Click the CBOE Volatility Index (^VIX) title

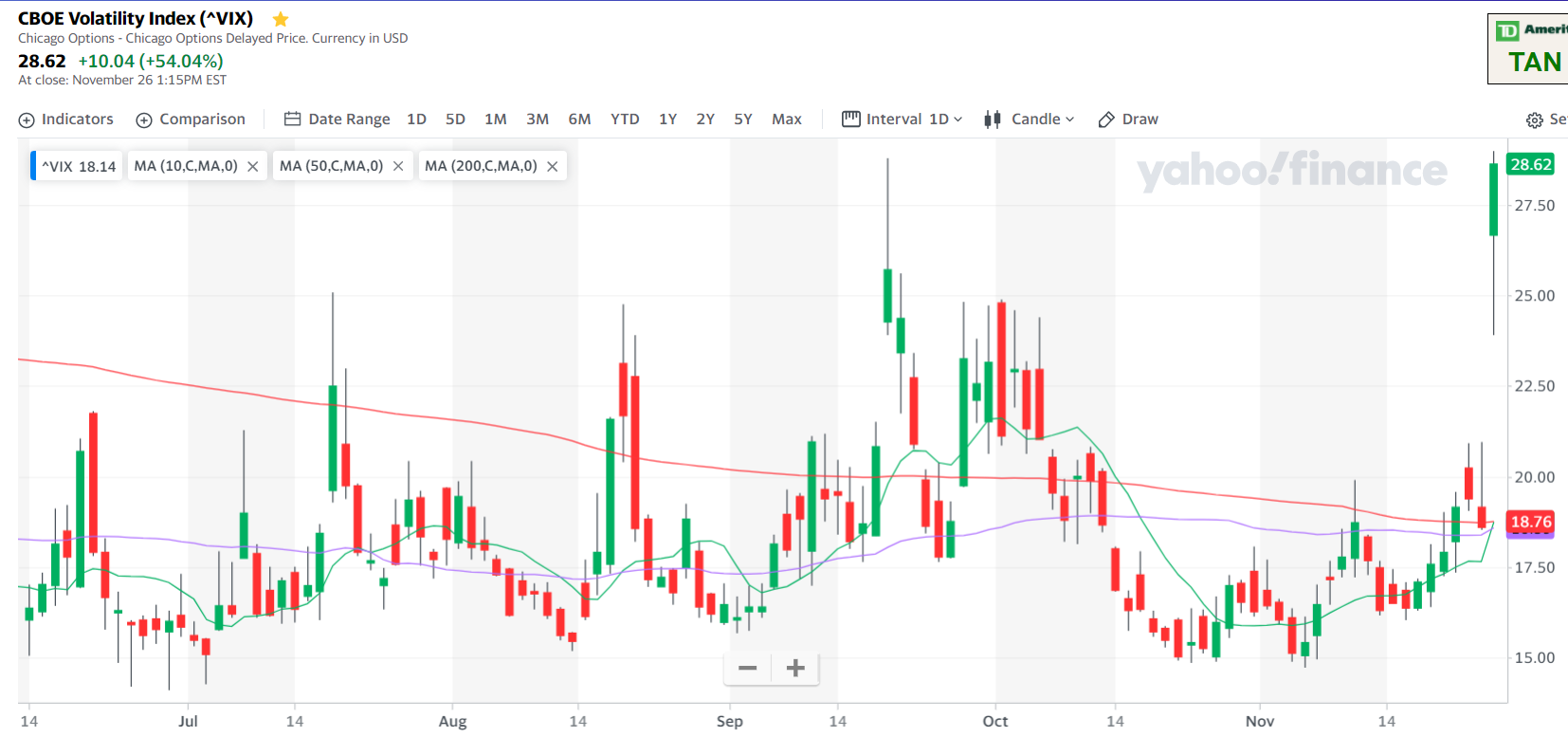click(x=136, y=19)
